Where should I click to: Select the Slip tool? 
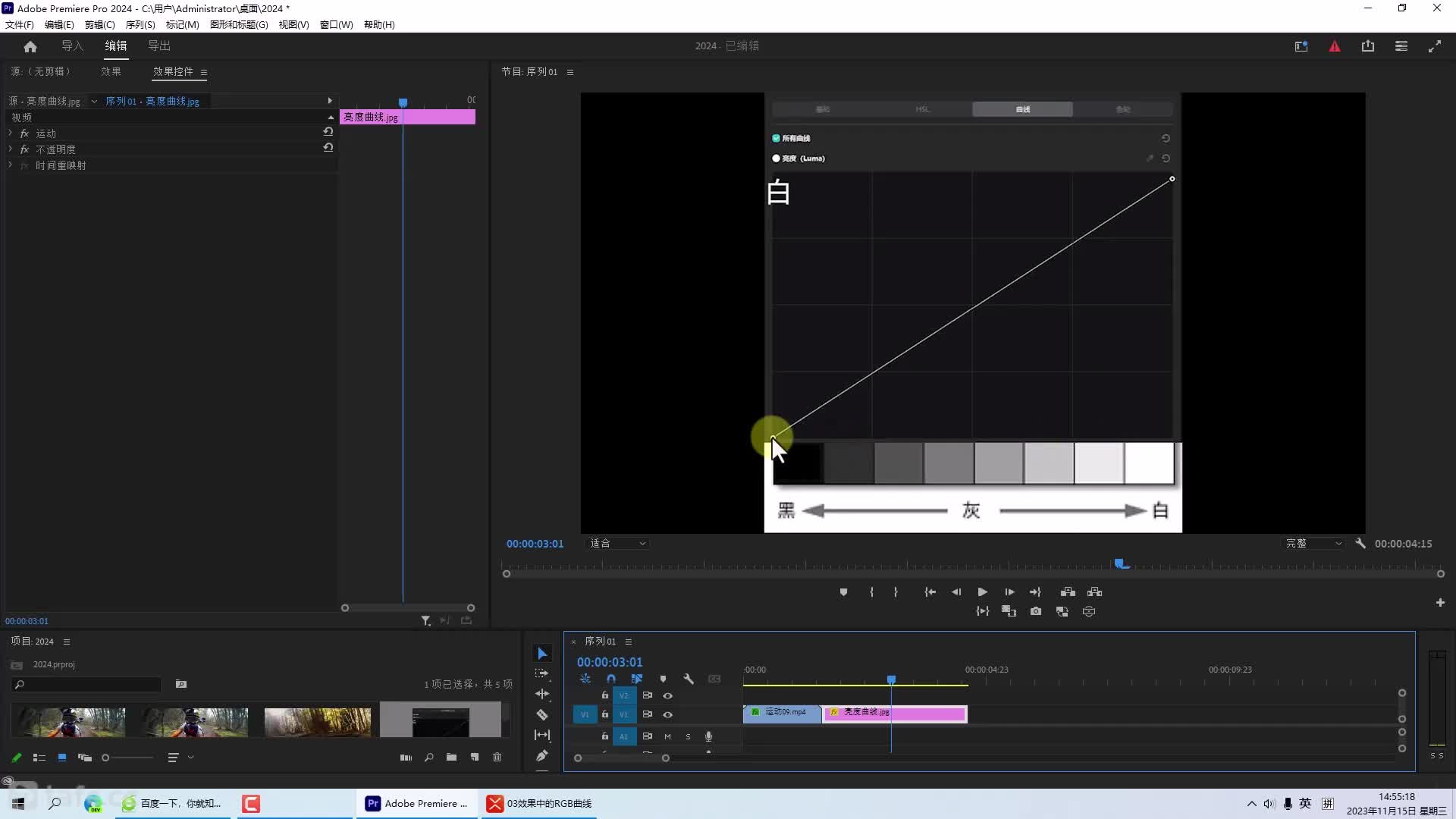[542, 735]
